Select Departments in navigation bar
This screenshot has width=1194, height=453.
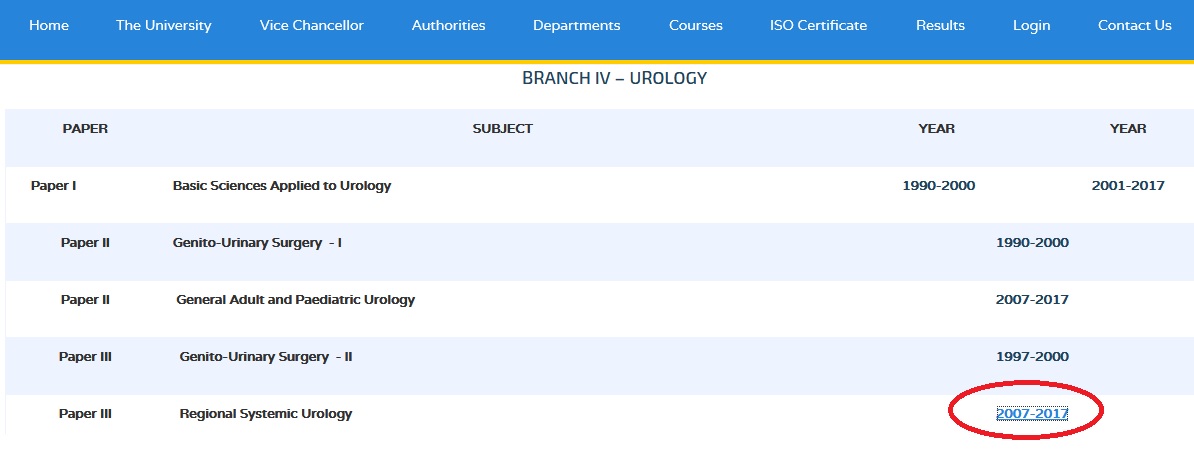click(576, 25)
